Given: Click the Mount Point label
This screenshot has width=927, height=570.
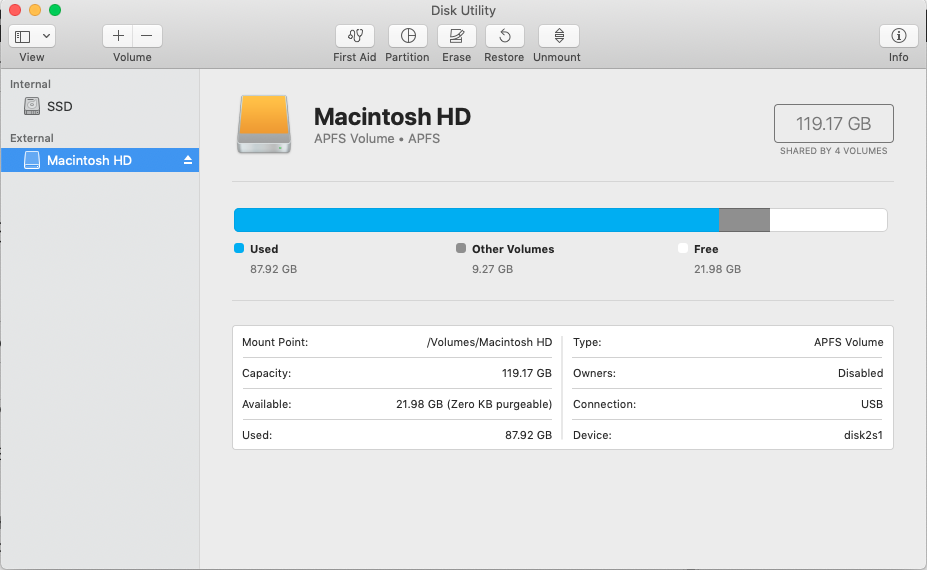Looking at the screenshot, I should (x=275, y=342).
